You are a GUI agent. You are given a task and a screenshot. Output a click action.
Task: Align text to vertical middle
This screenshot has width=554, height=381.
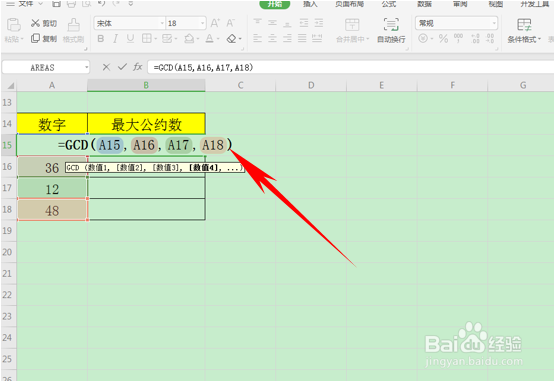coord(272,23)
